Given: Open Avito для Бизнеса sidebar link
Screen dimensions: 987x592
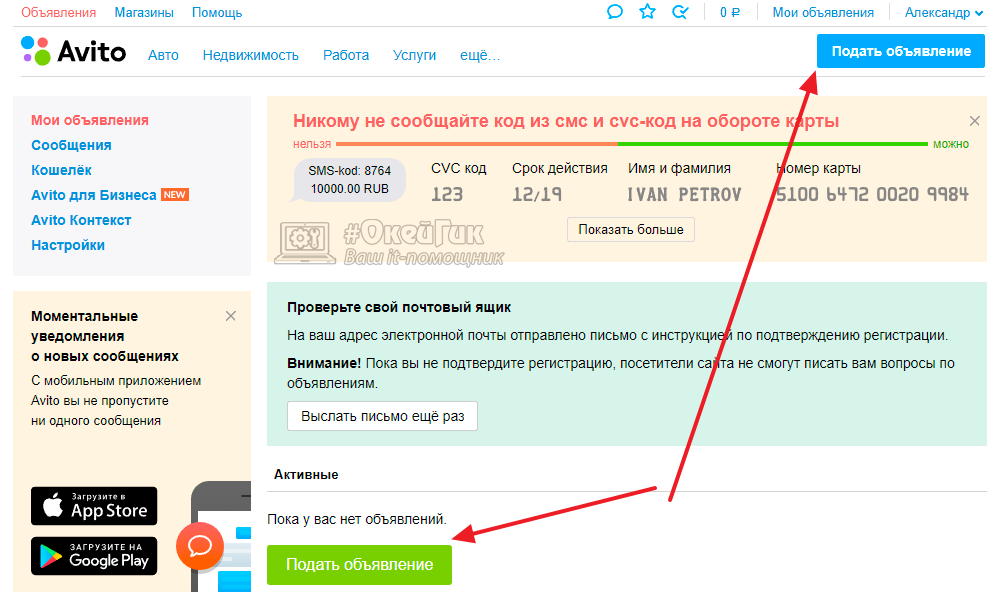Looking at the screenshot, I should 94,195.
